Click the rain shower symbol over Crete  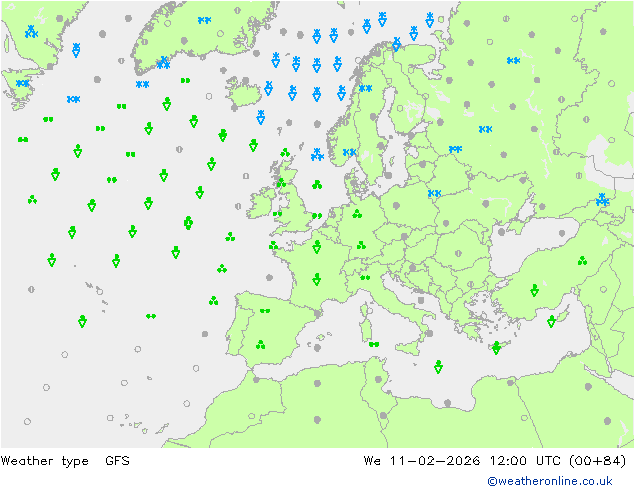click(496, 348)
